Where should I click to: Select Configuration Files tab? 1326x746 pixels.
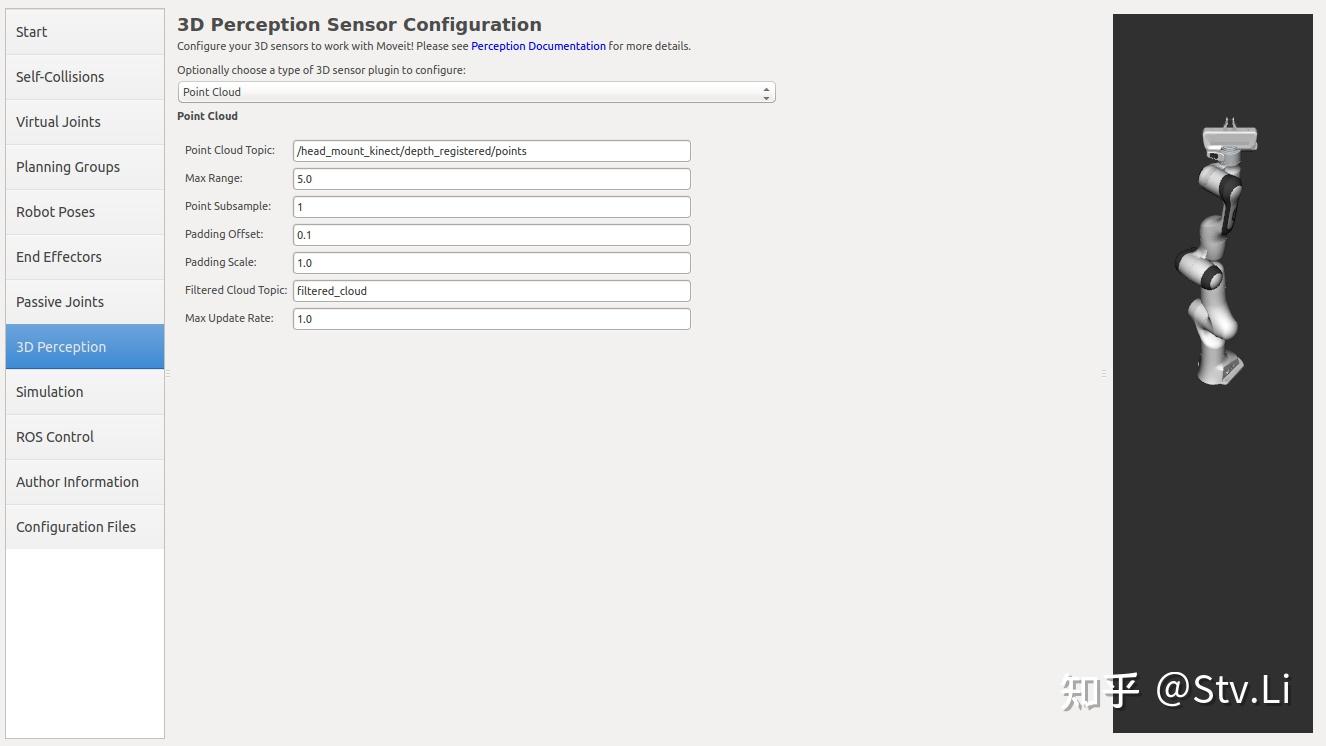(x=84, y=527)
